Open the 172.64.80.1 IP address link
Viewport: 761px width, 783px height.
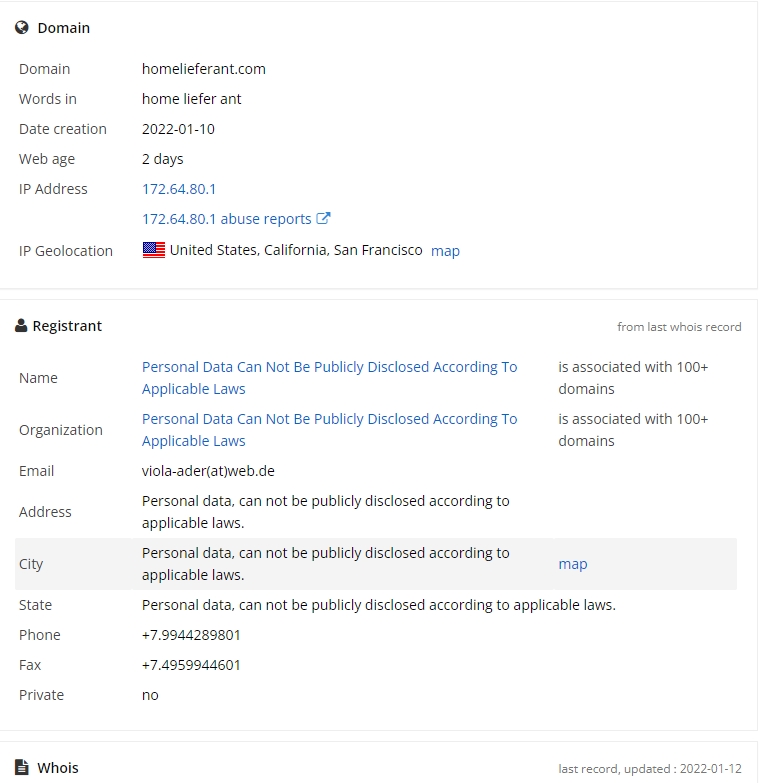coord(179,189)
